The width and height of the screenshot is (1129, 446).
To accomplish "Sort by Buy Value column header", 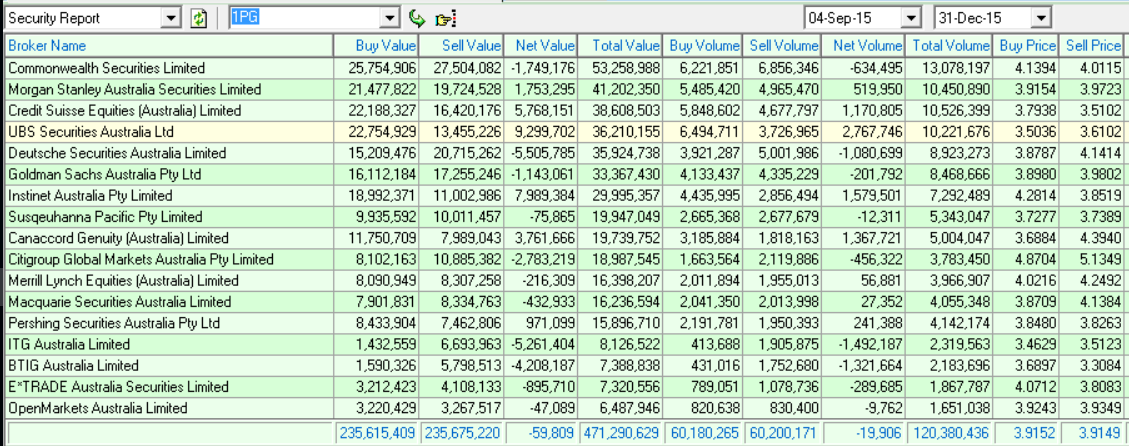I will click(x=376, y=45).
